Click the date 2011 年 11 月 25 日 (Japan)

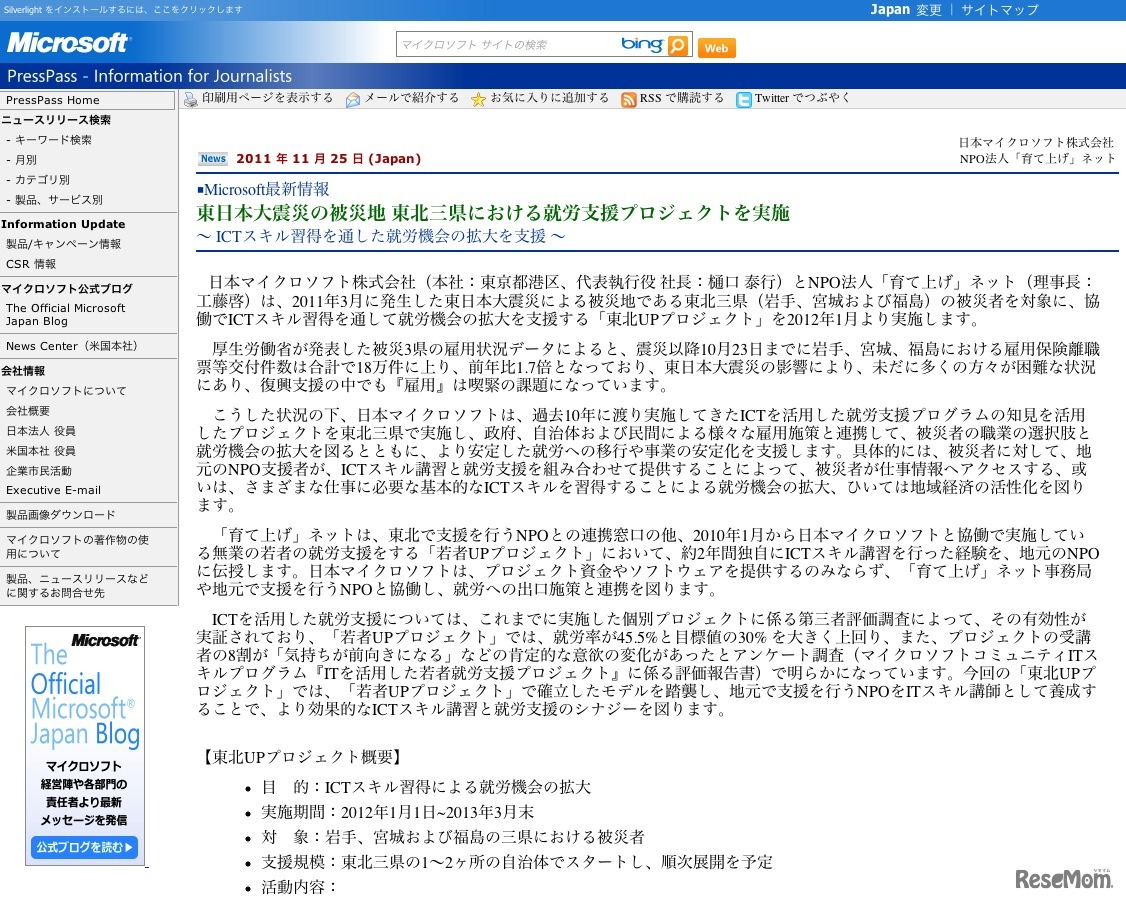click(328, 159)
